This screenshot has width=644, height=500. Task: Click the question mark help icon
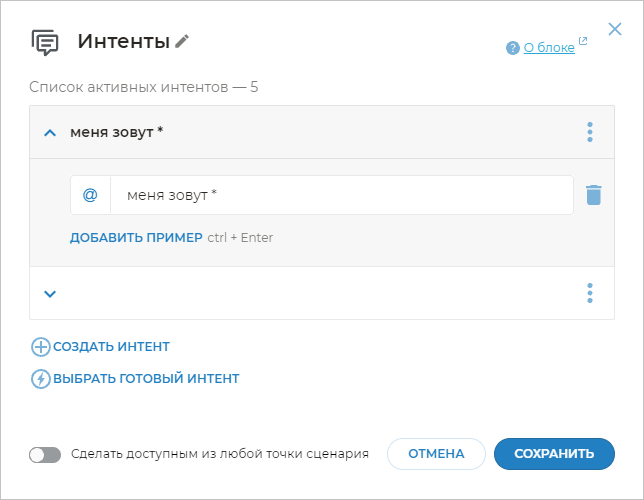[513, 47]
